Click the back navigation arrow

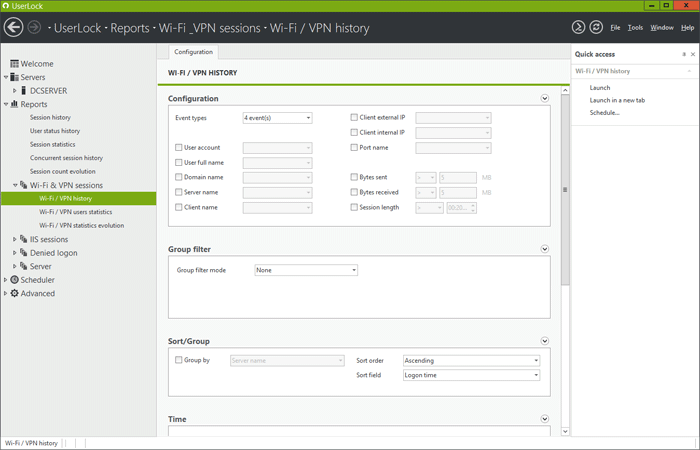coord(13,27)
